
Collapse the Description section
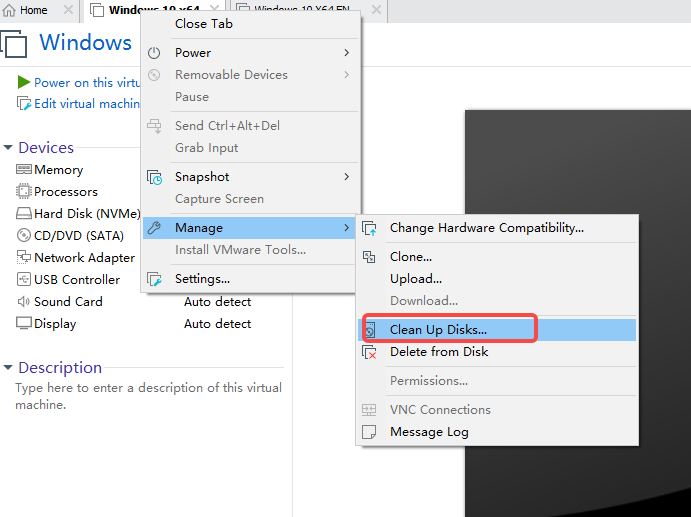click(x=8, y=367)
